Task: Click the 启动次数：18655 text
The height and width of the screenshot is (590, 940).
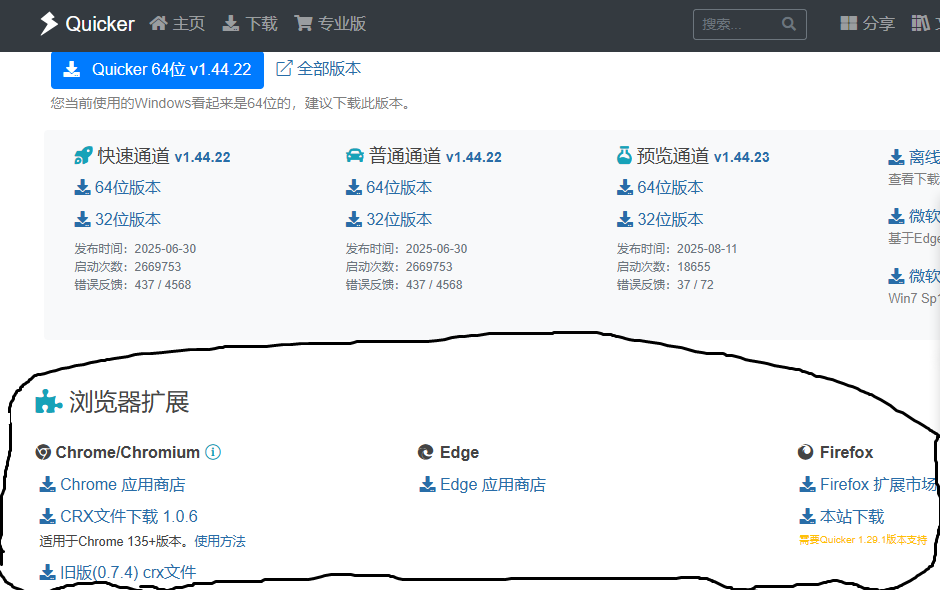Action: tap(664, 267)
